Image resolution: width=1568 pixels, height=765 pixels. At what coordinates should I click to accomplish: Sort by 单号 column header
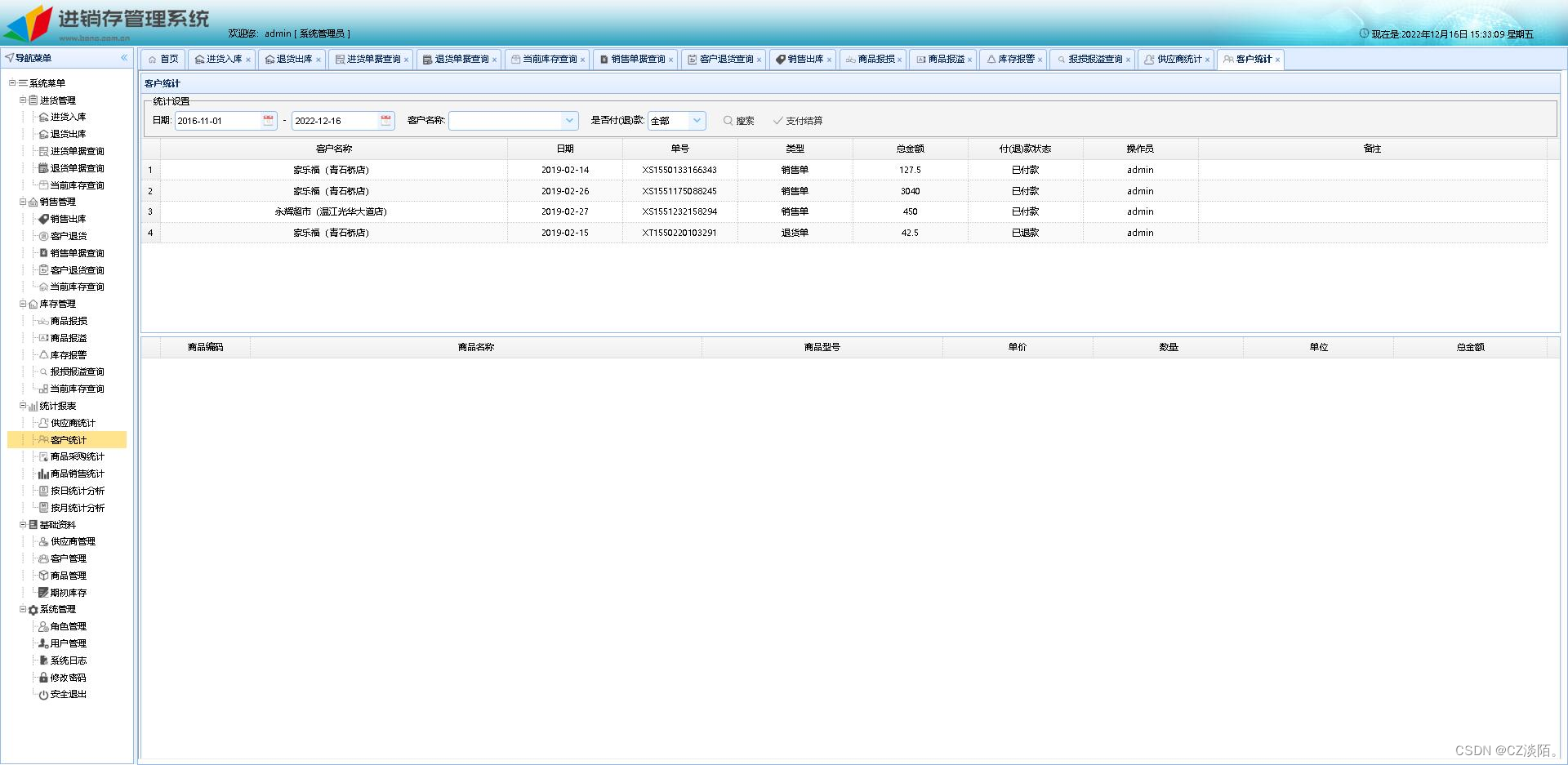coord(680,149)
